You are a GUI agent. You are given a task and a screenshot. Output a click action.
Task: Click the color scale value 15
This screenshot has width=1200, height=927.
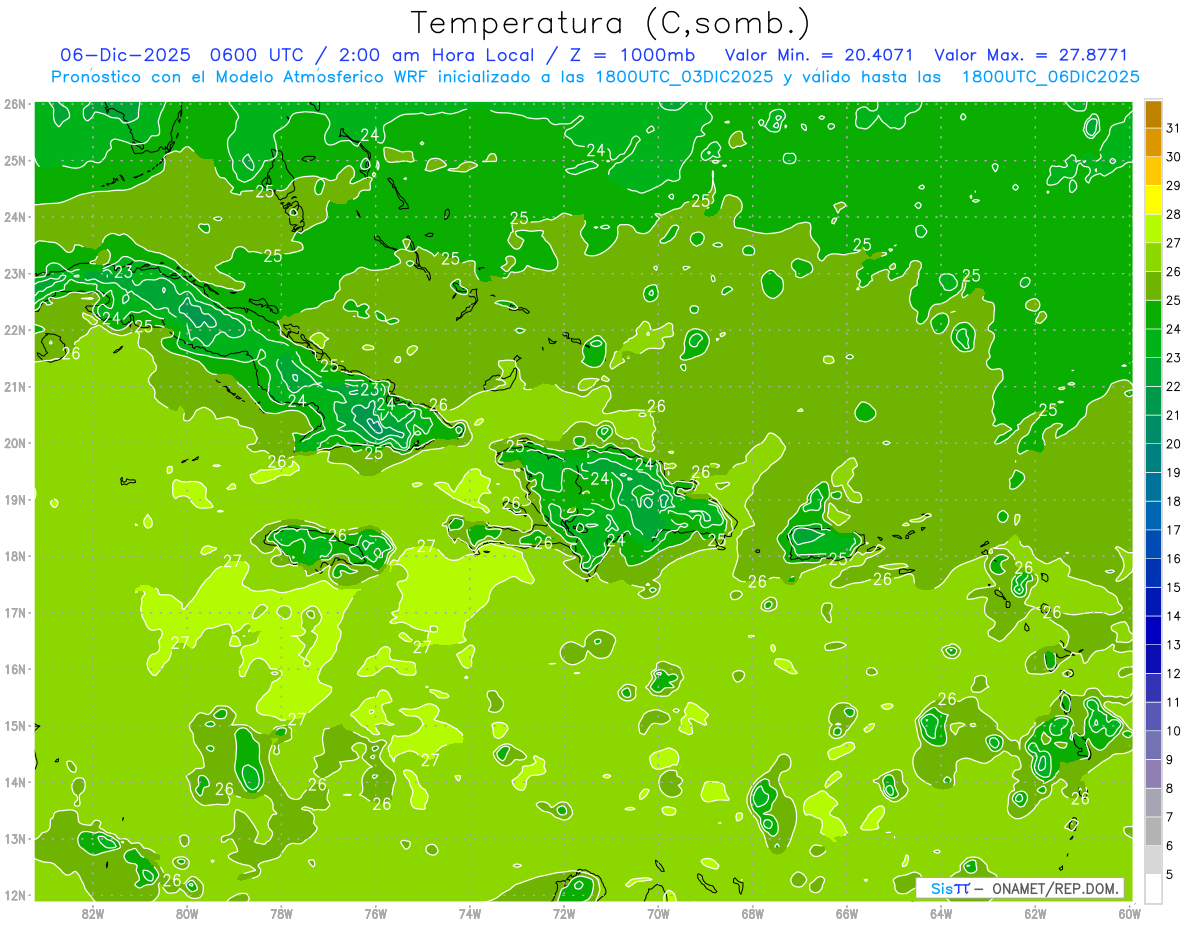pyautogui.click(x=1174, y=587)
